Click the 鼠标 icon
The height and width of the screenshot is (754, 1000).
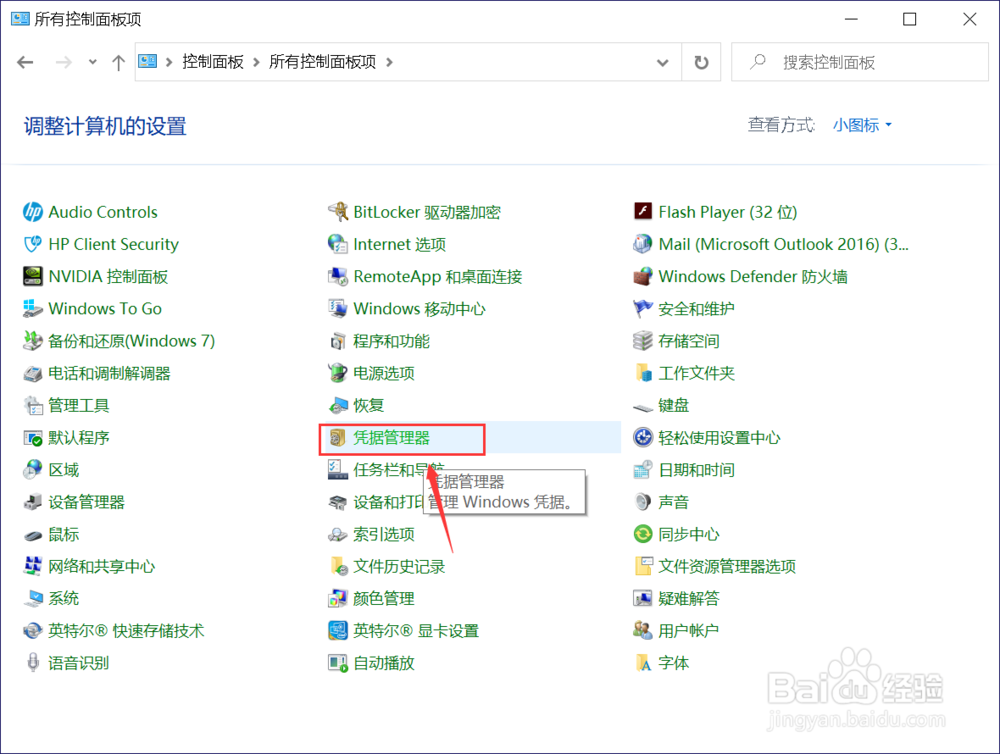(33, 535)
